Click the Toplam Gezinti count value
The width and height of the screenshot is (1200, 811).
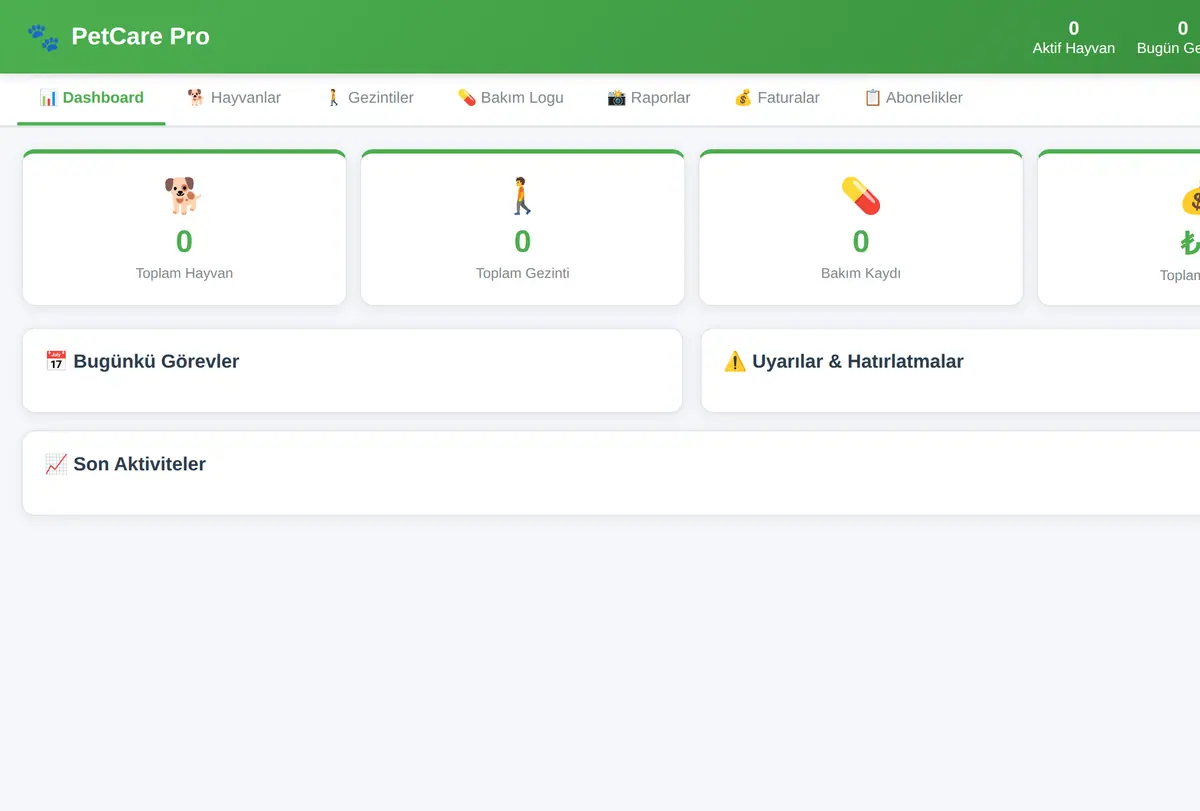click(522, 242)
